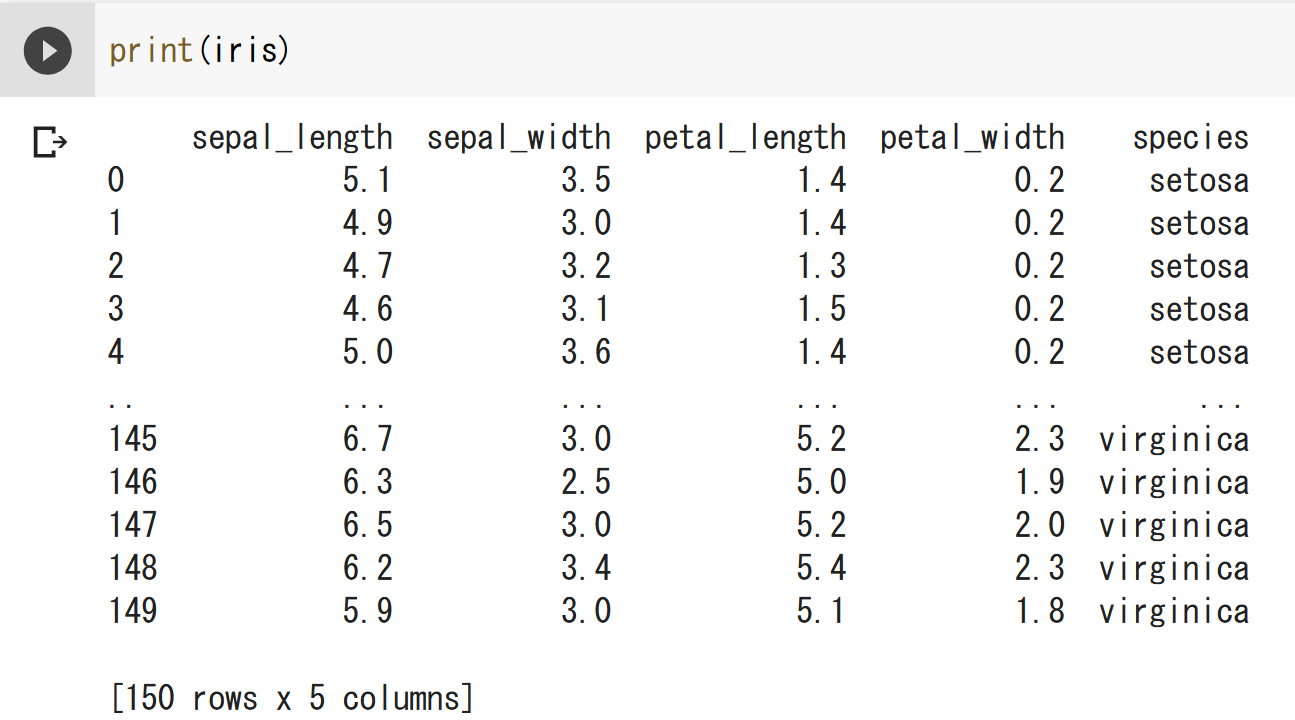
Task: Click row index 0 in output
Action: (116, 181)
